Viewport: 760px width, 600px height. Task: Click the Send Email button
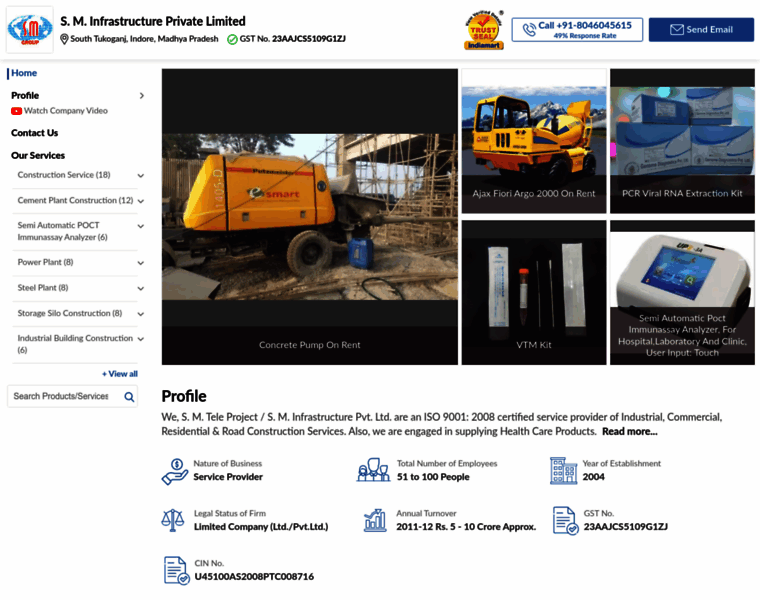click(701, 30)
